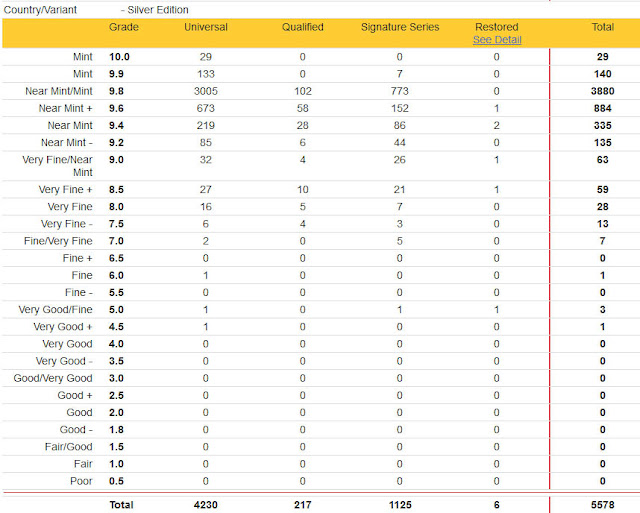The width and height of the screenshot is (640, 513).
Task: Select Qualified count 102 for grade 9.8
Action: 302,91
